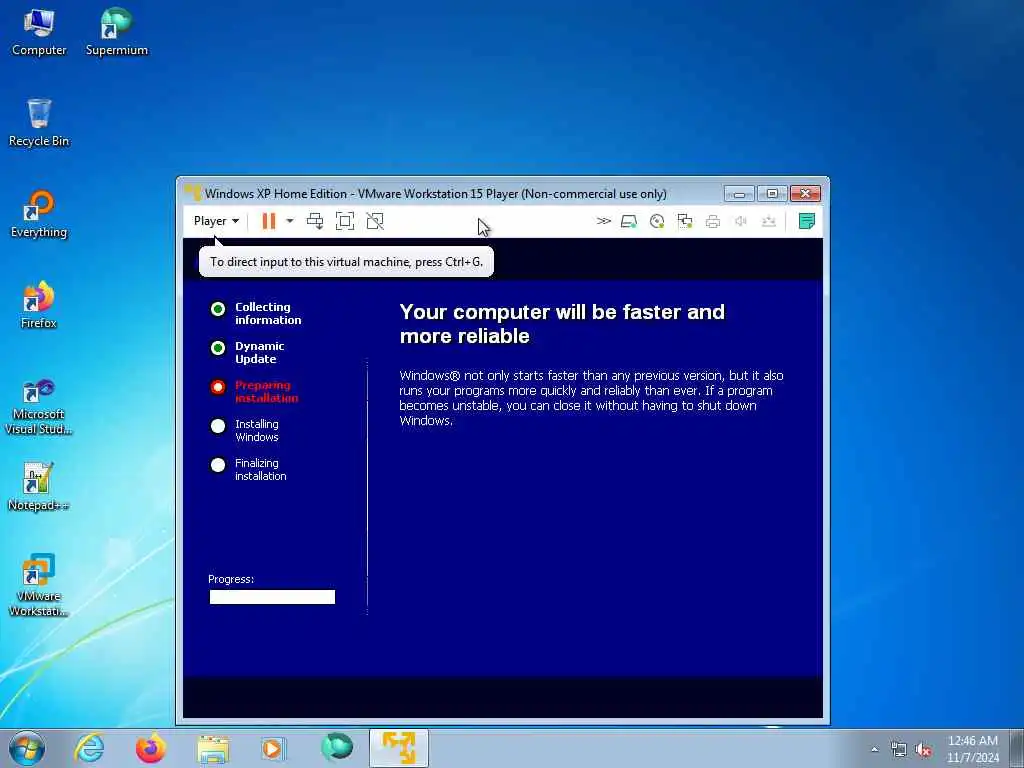This screenshot has width=1024, height=768.
Task: Open the CD/DVD drive device icon
Action: tap(657, 221)
